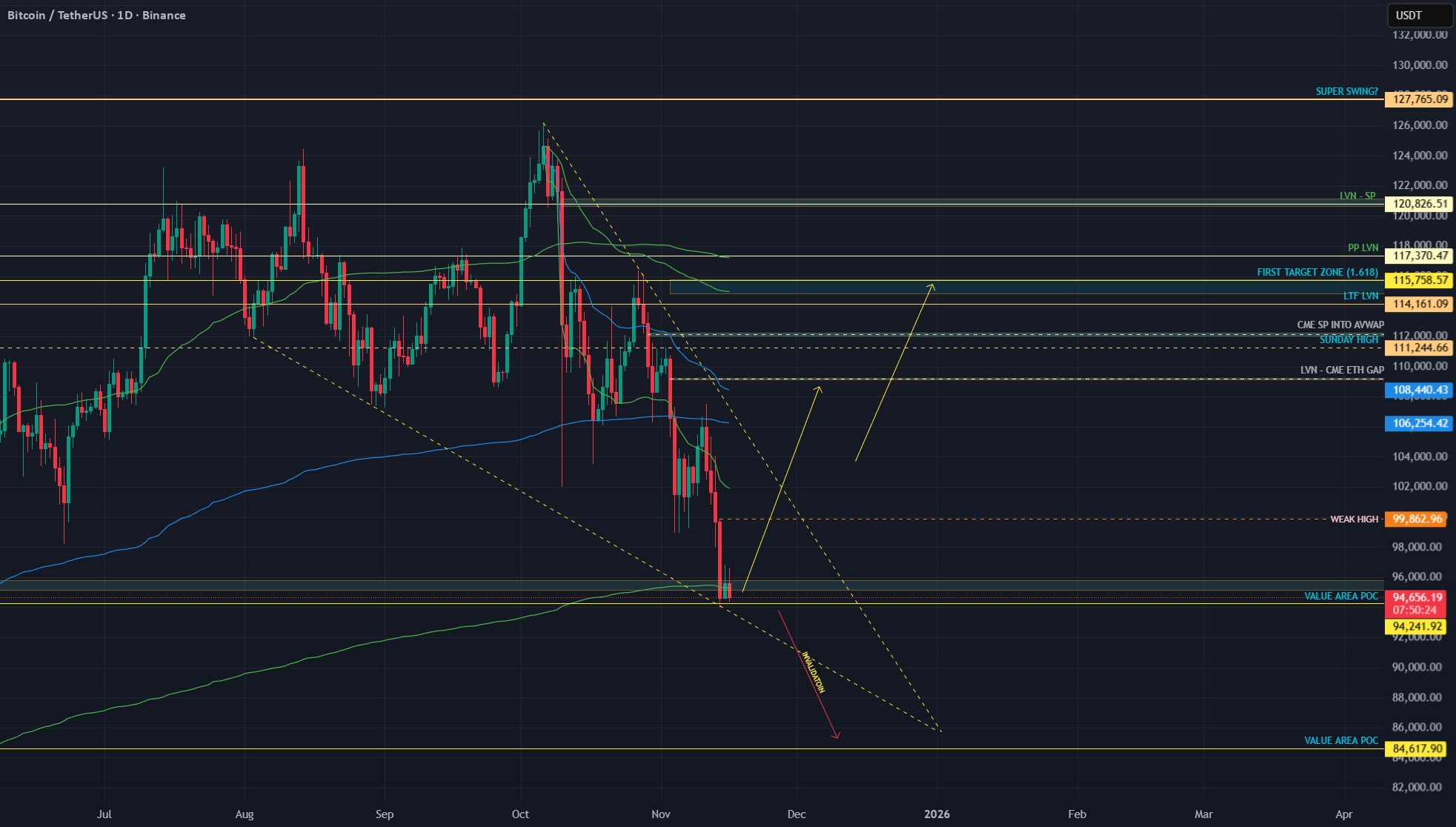Click the blue 106,254.42 moving average tag
Screen dimensions: 1456x827
coord(1419,423)
